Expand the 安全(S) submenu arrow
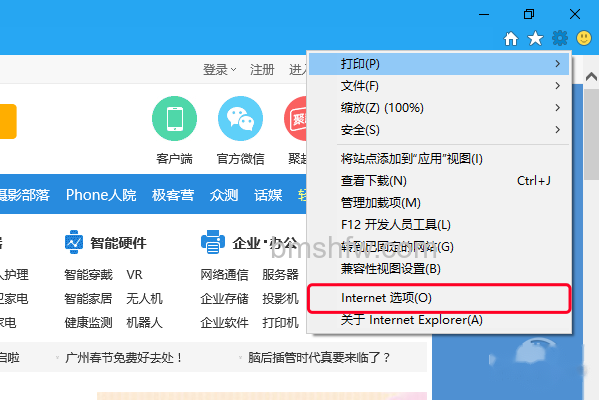 pyautogui.click(x=558, y=130)
